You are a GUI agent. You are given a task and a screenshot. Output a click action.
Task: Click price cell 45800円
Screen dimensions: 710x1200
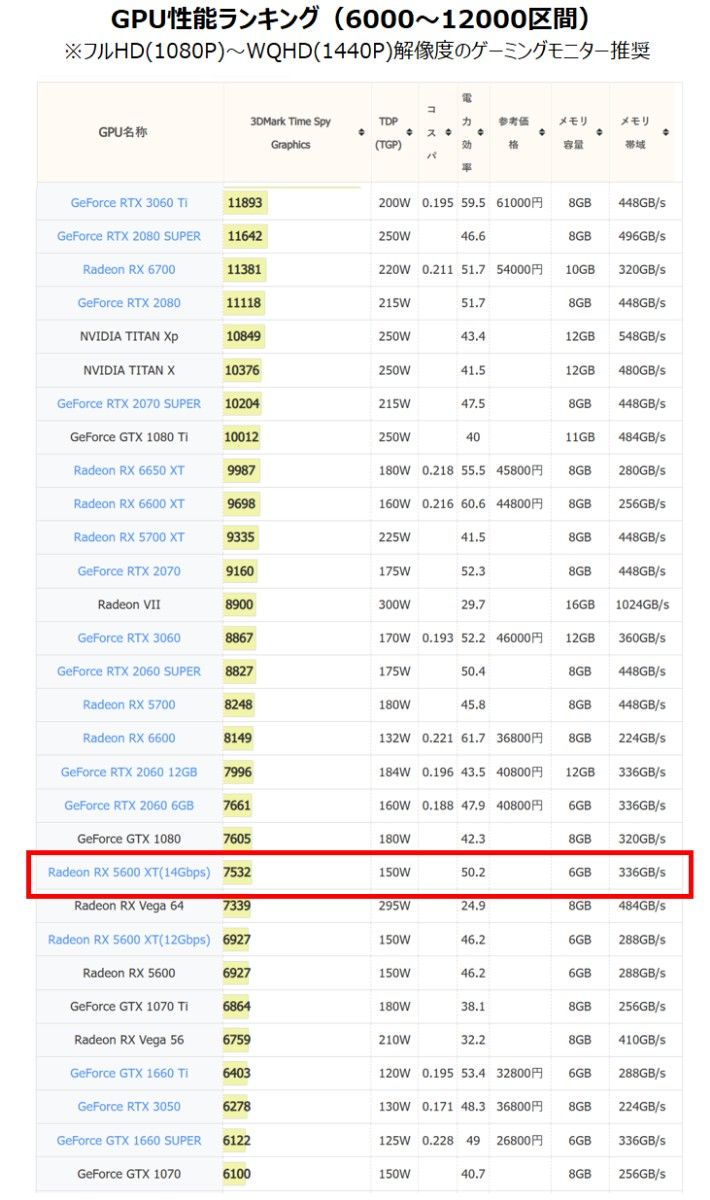pos(519,471)
